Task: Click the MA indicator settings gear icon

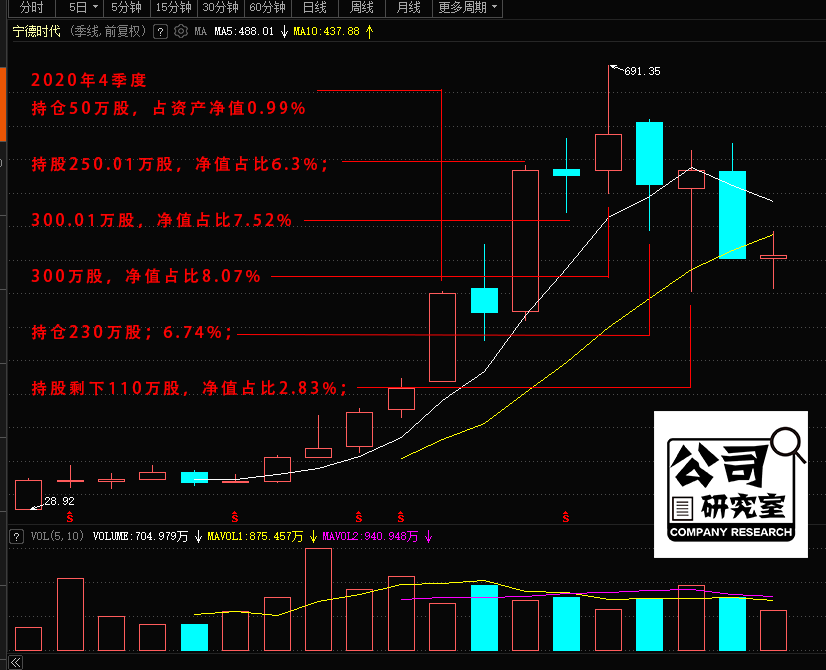Action: [180, 31]
